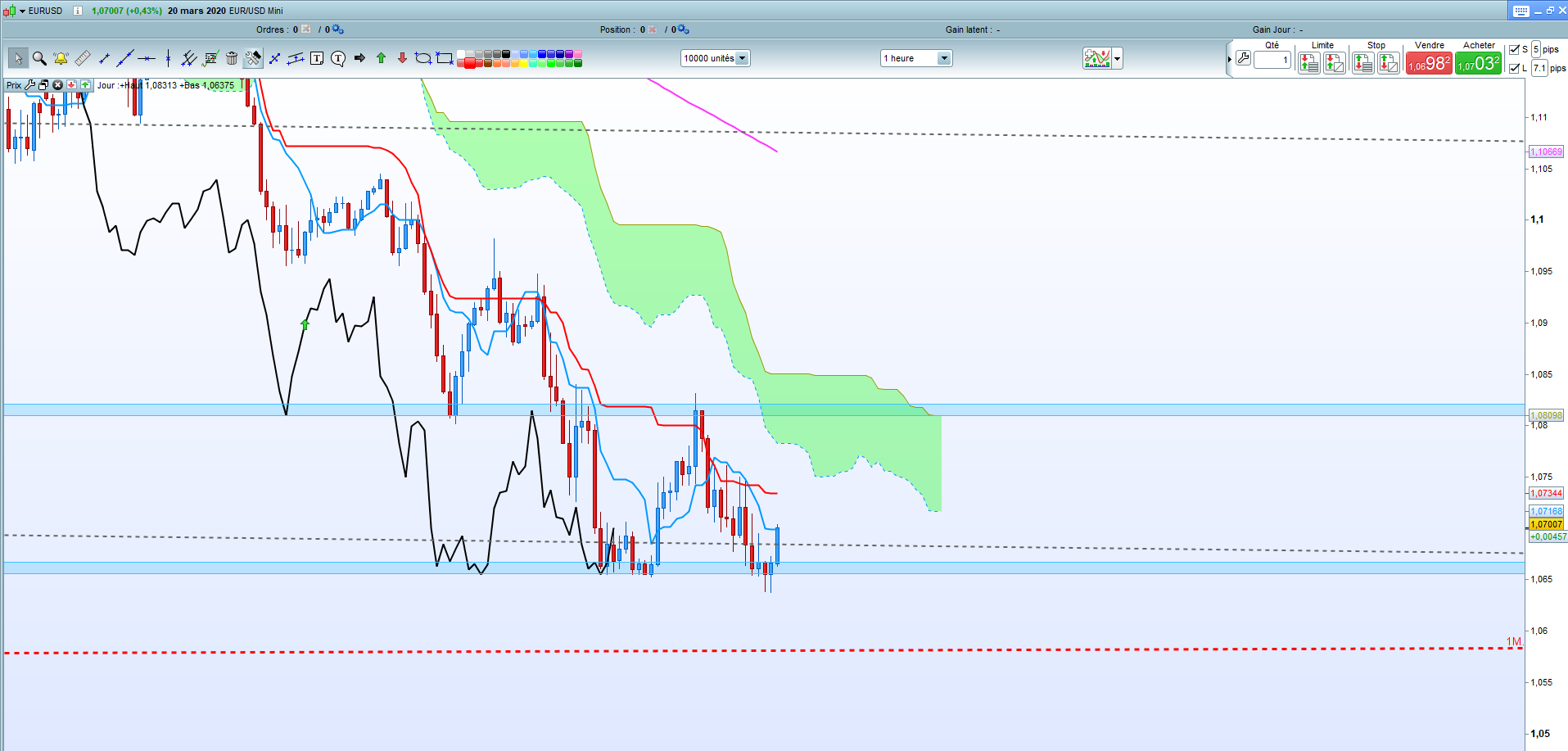Insert a red down arrow marker
This screenshot has height=751, width=1568.
click(402, 58)
